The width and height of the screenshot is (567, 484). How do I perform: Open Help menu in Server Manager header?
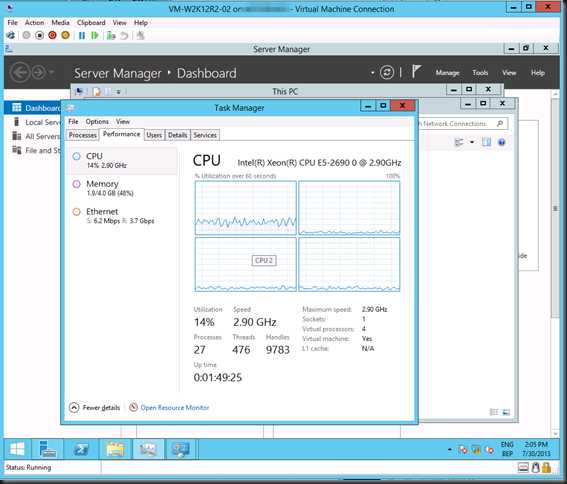pos(538,73)
